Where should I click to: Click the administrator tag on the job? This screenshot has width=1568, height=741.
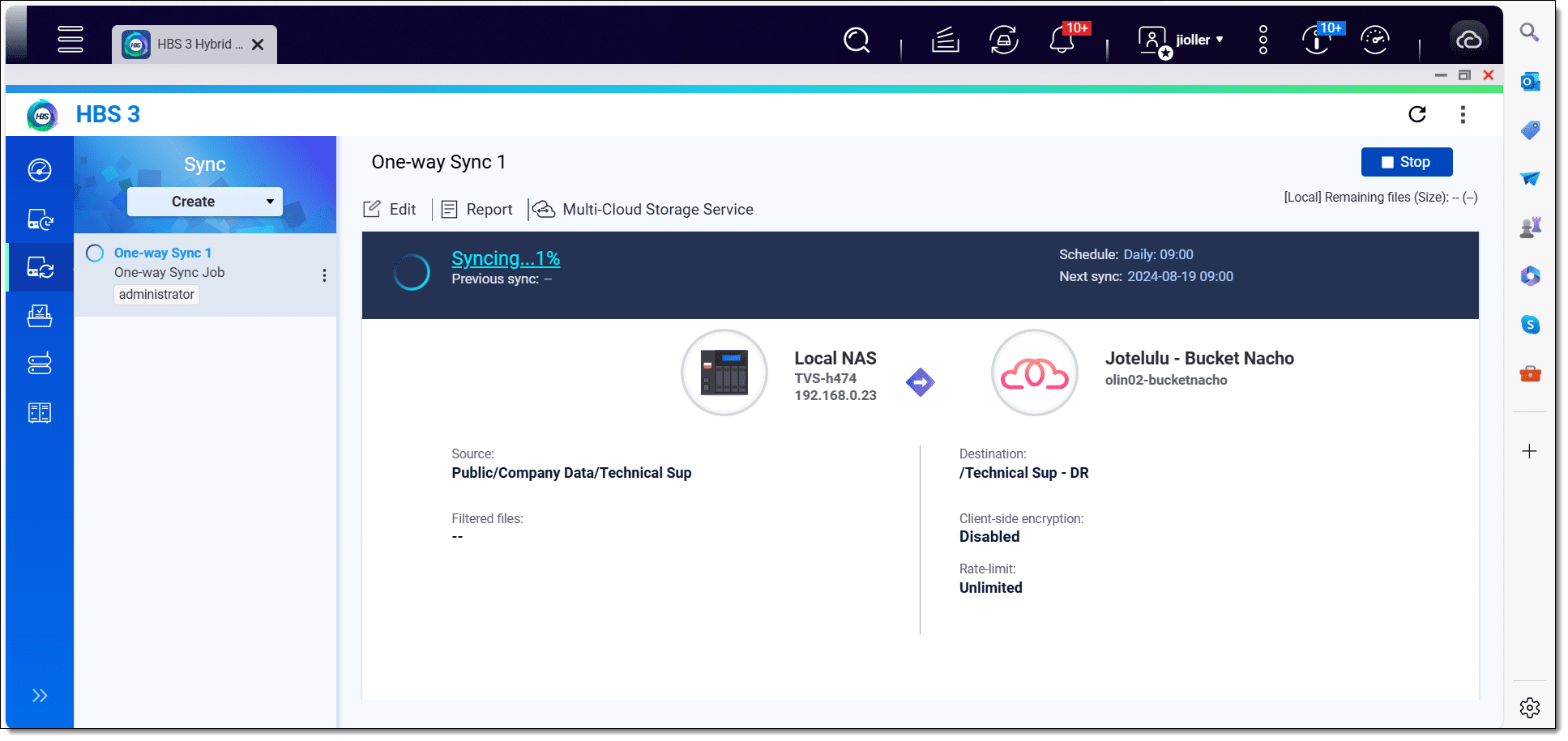tap(156, 294)
